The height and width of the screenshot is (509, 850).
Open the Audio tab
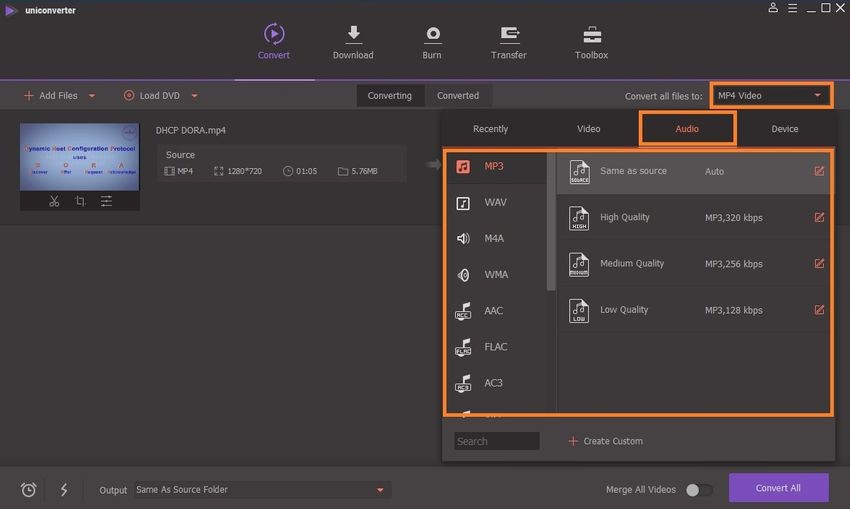point(687,129)
